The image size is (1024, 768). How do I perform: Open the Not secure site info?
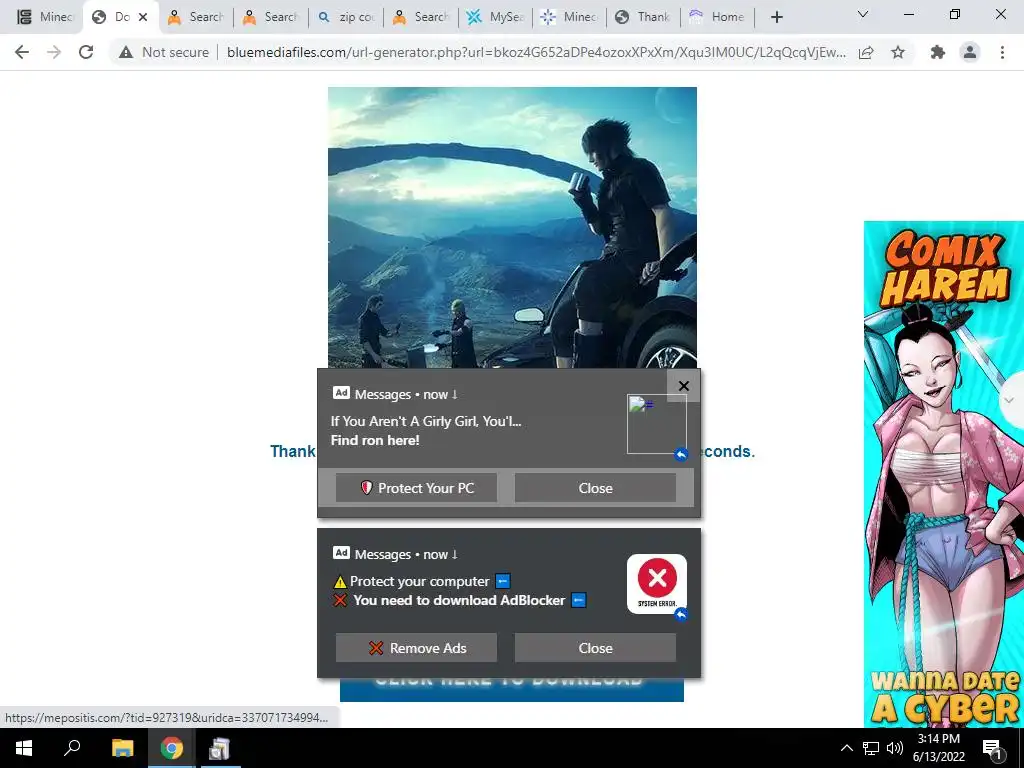(165, 52)
